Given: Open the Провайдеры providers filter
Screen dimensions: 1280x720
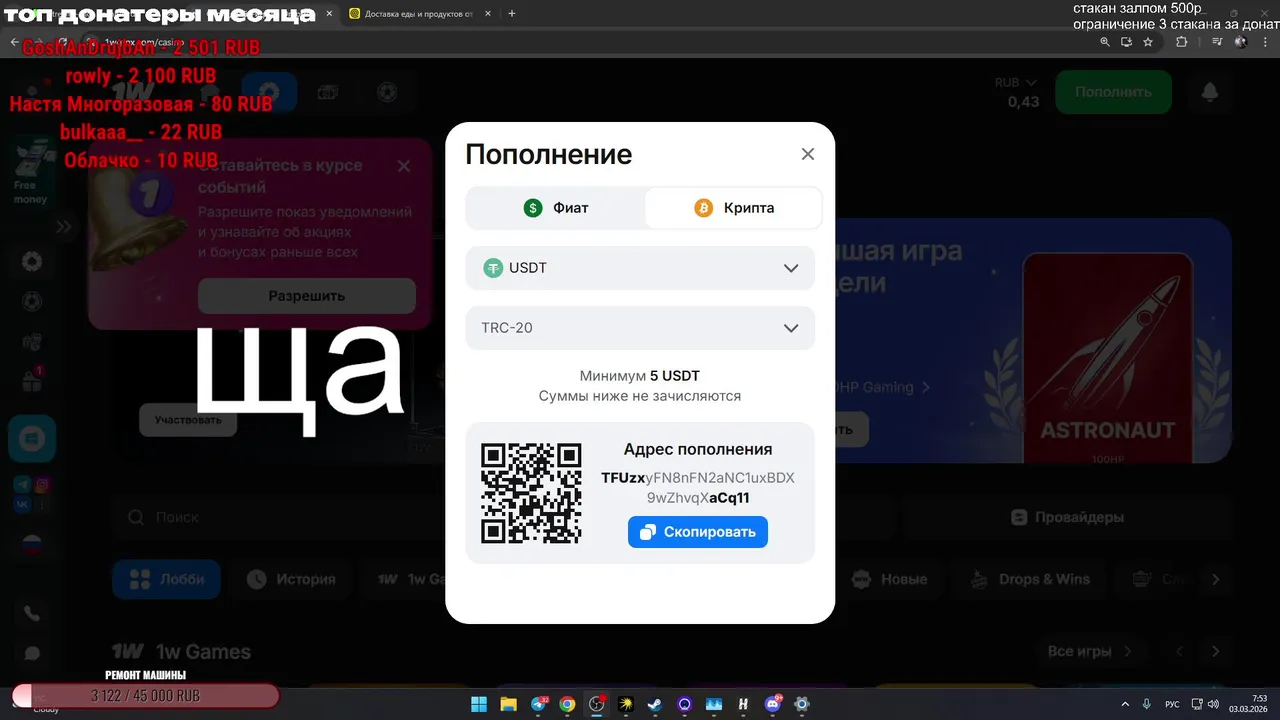Looking at the screenshot, I should pyautogui.click(x=1066, y=517).
